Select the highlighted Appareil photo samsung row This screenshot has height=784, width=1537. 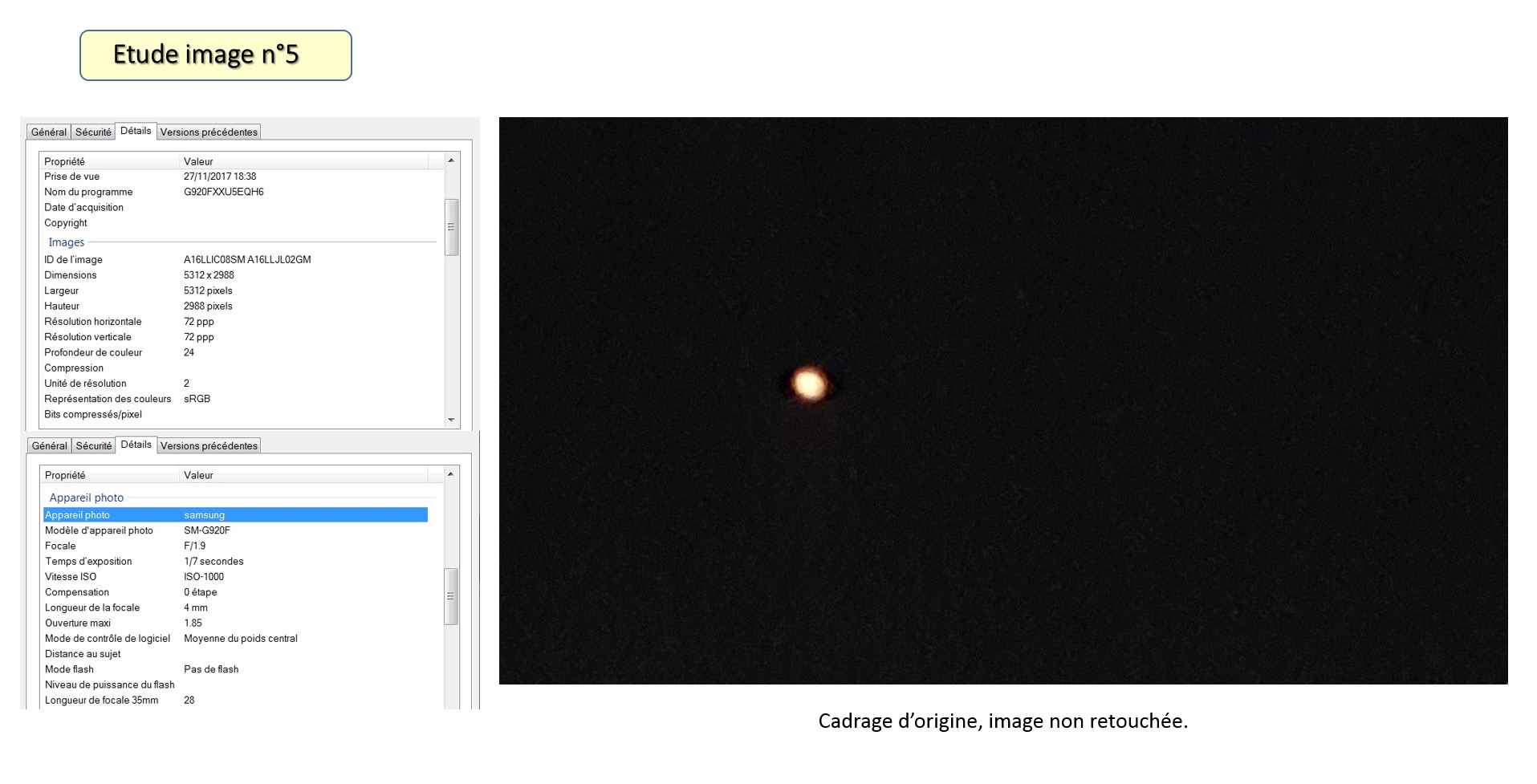[x=235, y=515]
